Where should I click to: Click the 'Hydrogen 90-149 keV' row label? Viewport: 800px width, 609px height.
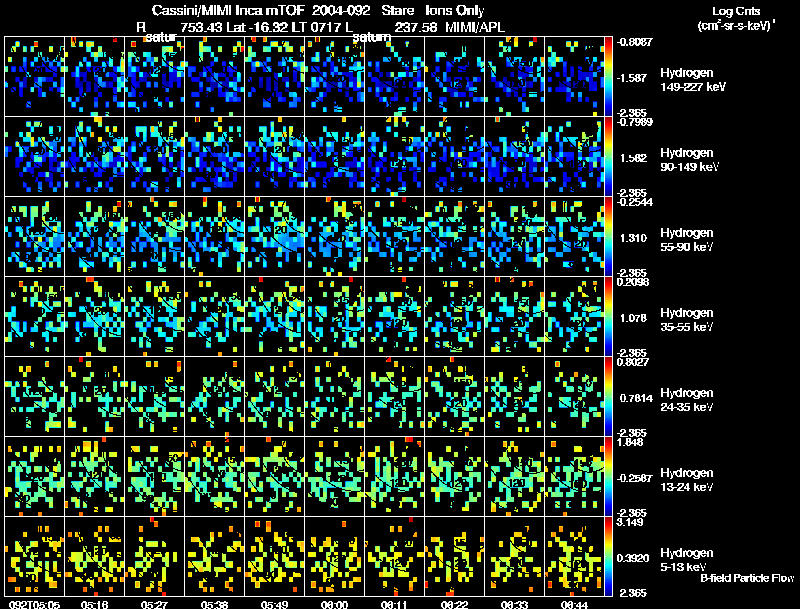(689, 160)
